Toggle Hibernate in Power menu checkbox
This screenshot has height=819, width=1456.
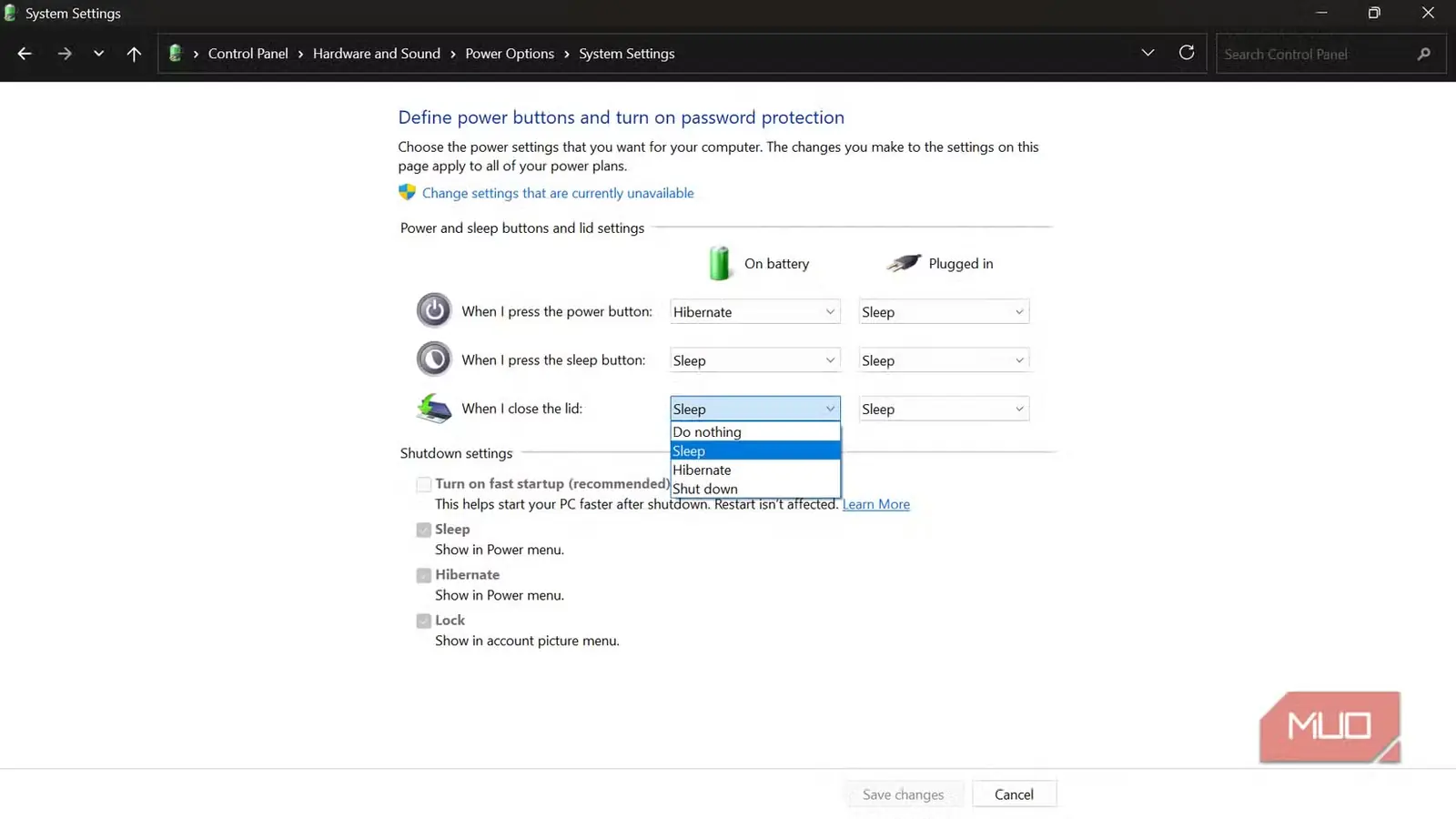(423, 575)
